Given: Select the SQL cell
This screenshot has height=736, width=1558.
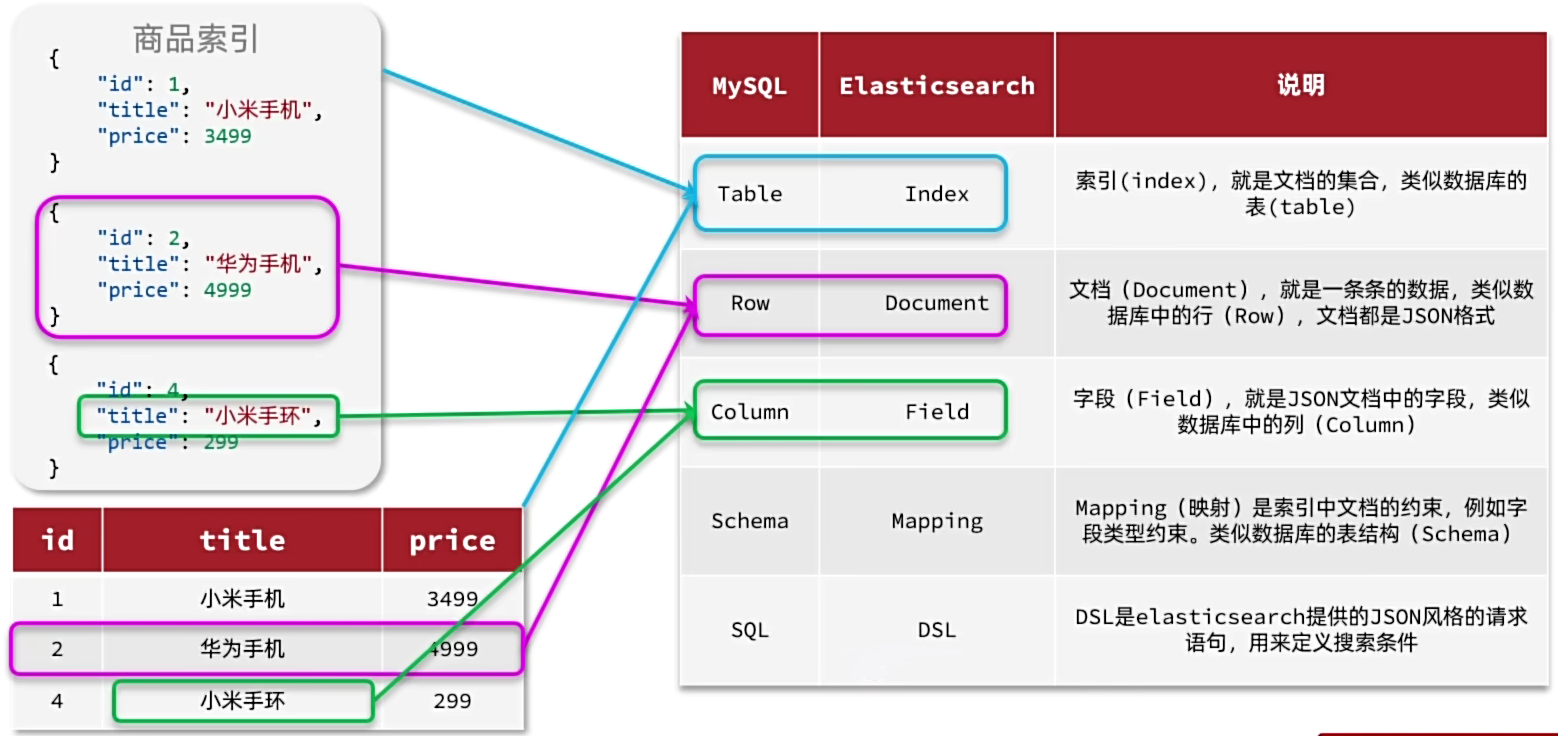Looking at the screenshot, I should (749, 630).
